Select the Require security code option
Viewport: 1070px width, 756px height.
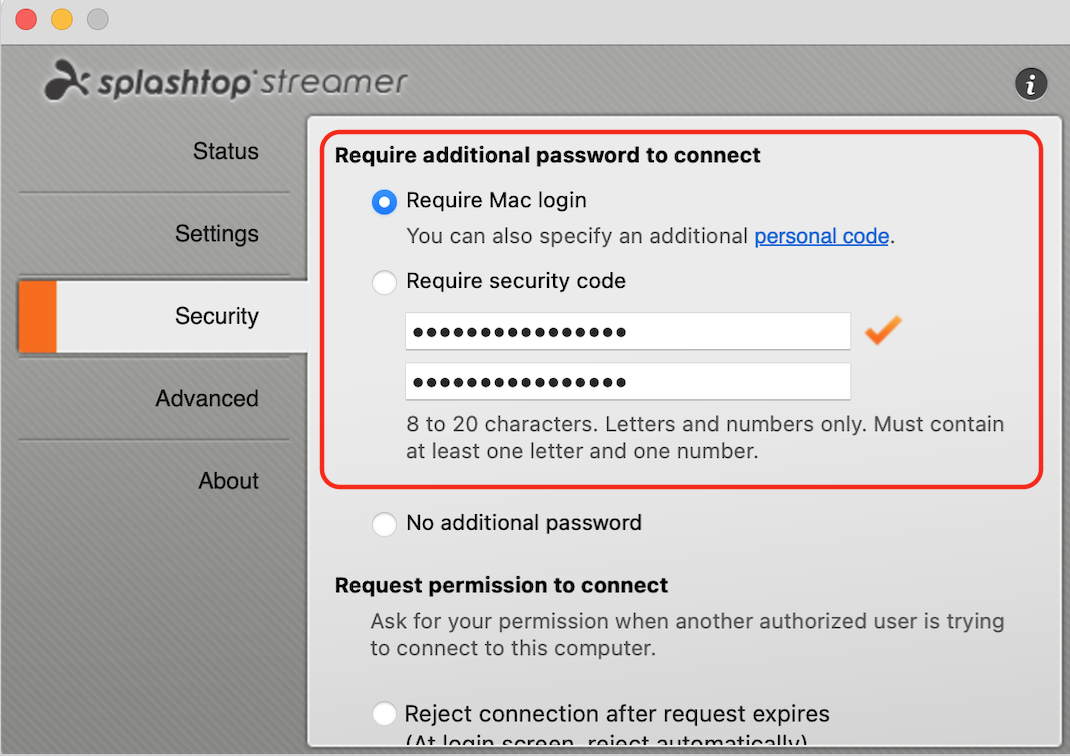coord(384,282)
